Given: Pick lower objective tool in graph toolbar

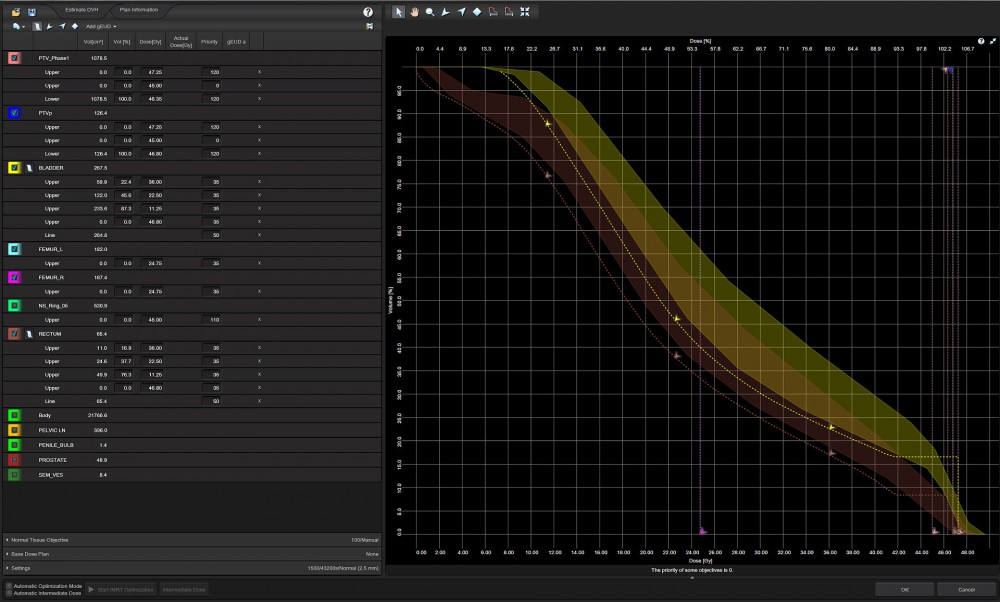Looking at the screenshot, I should pos(462,11).
